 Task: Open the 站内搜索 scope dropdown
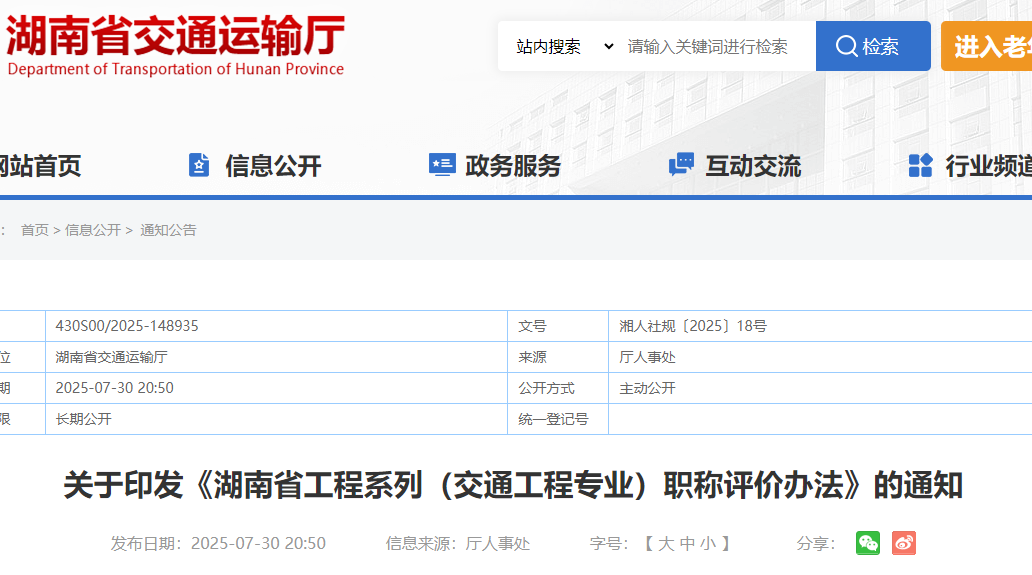coord(564,46)
